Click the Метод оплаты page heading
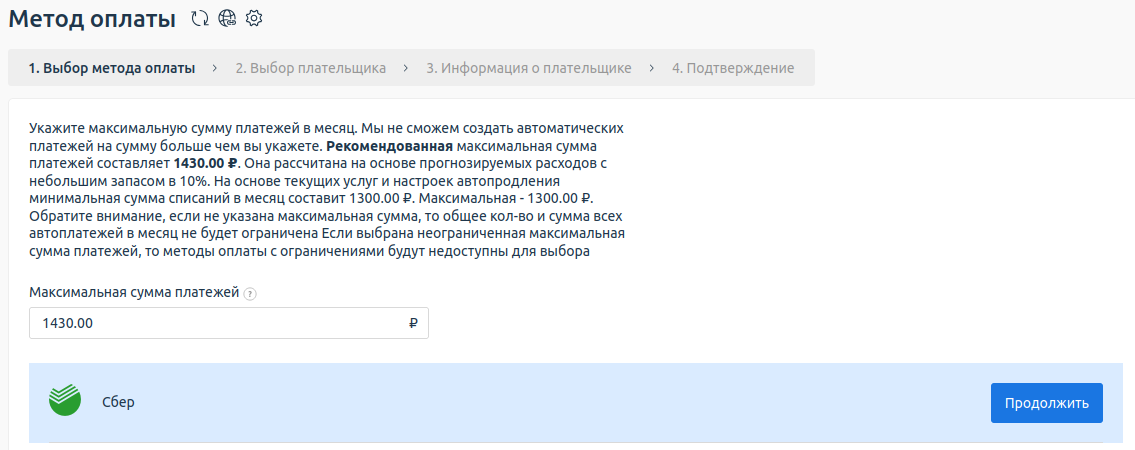1135x450 pixels. (x=92, y=18)
